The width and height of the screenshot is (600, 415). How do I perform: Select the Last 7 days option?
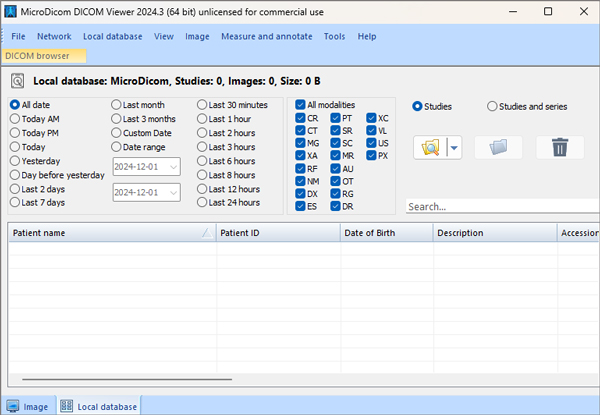pyautogui.click(x=15, y=203)
